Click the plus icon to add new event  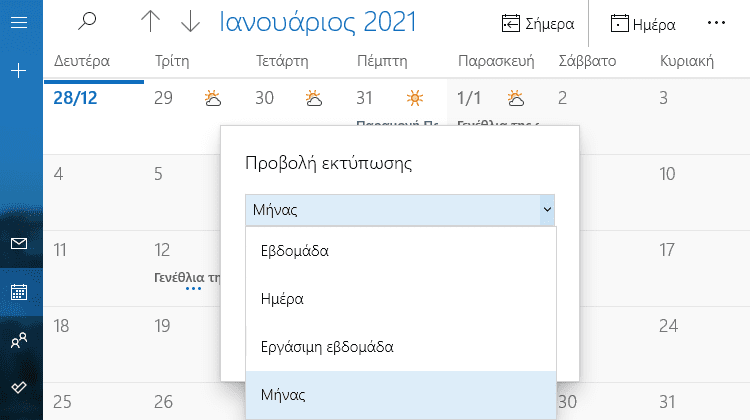click(x=19, y=71)
